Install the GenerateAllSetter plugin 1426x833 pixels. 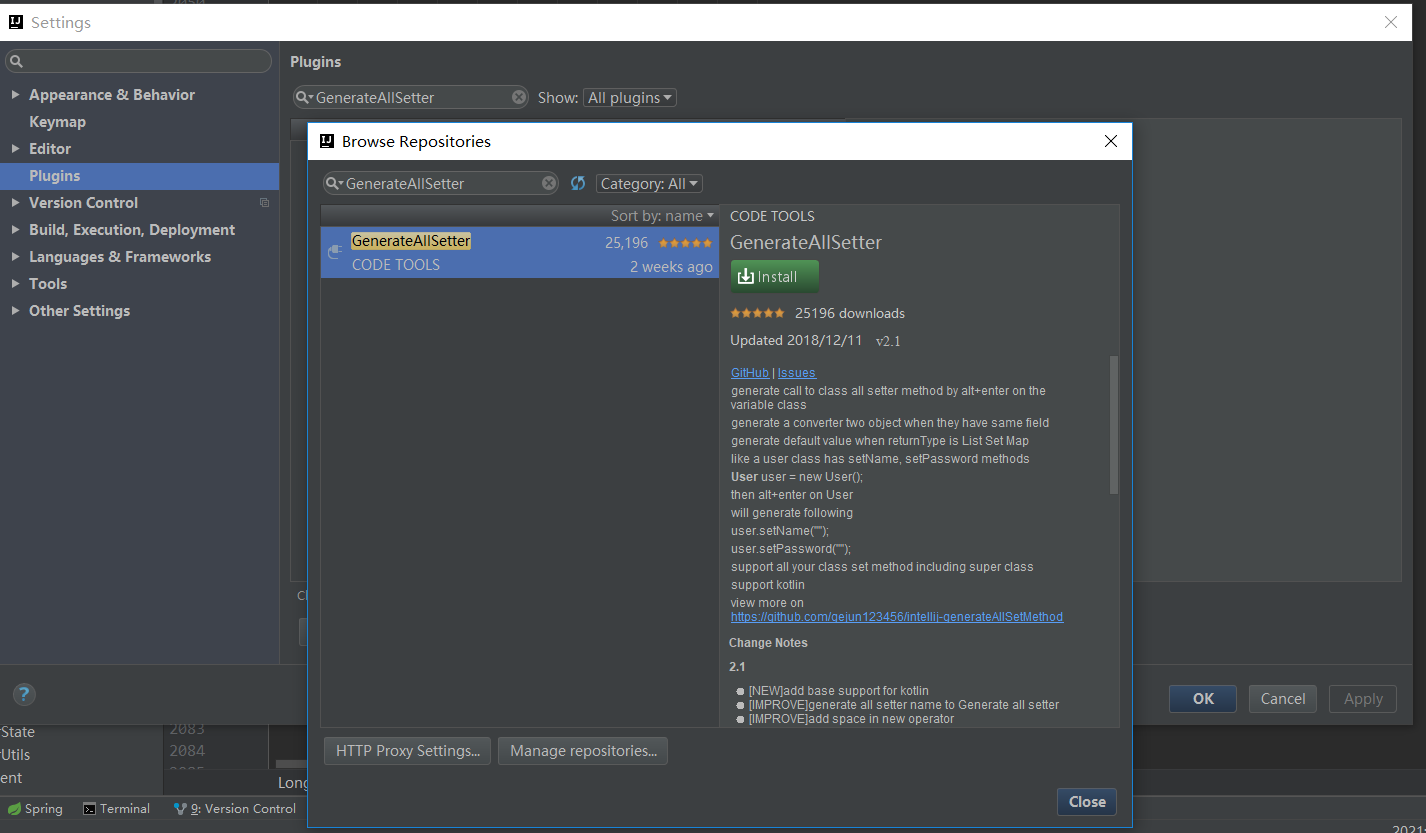click(775, 277)
